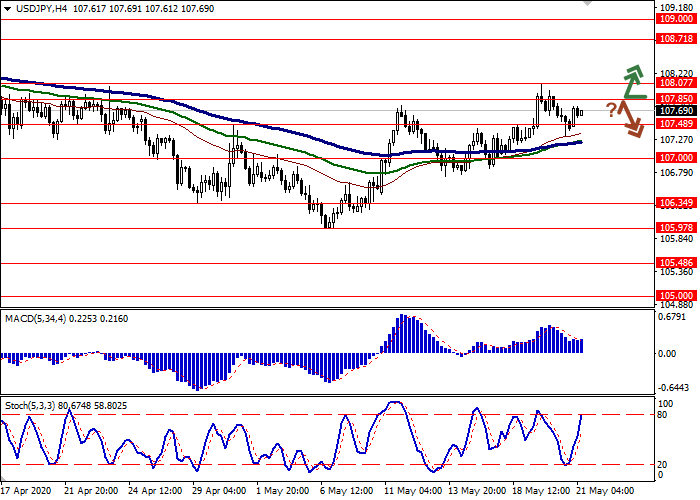Click the 107.850 red price tag
700x500 pixels.
coord(675,99)
